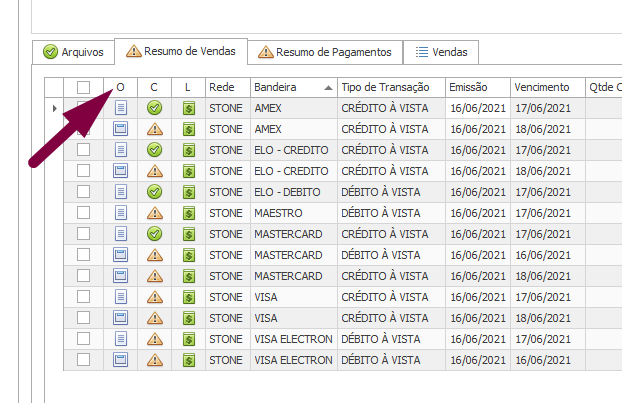Toggle the select-all checkbox in the grid header
622x403 pixels.
tap(84, 87)
